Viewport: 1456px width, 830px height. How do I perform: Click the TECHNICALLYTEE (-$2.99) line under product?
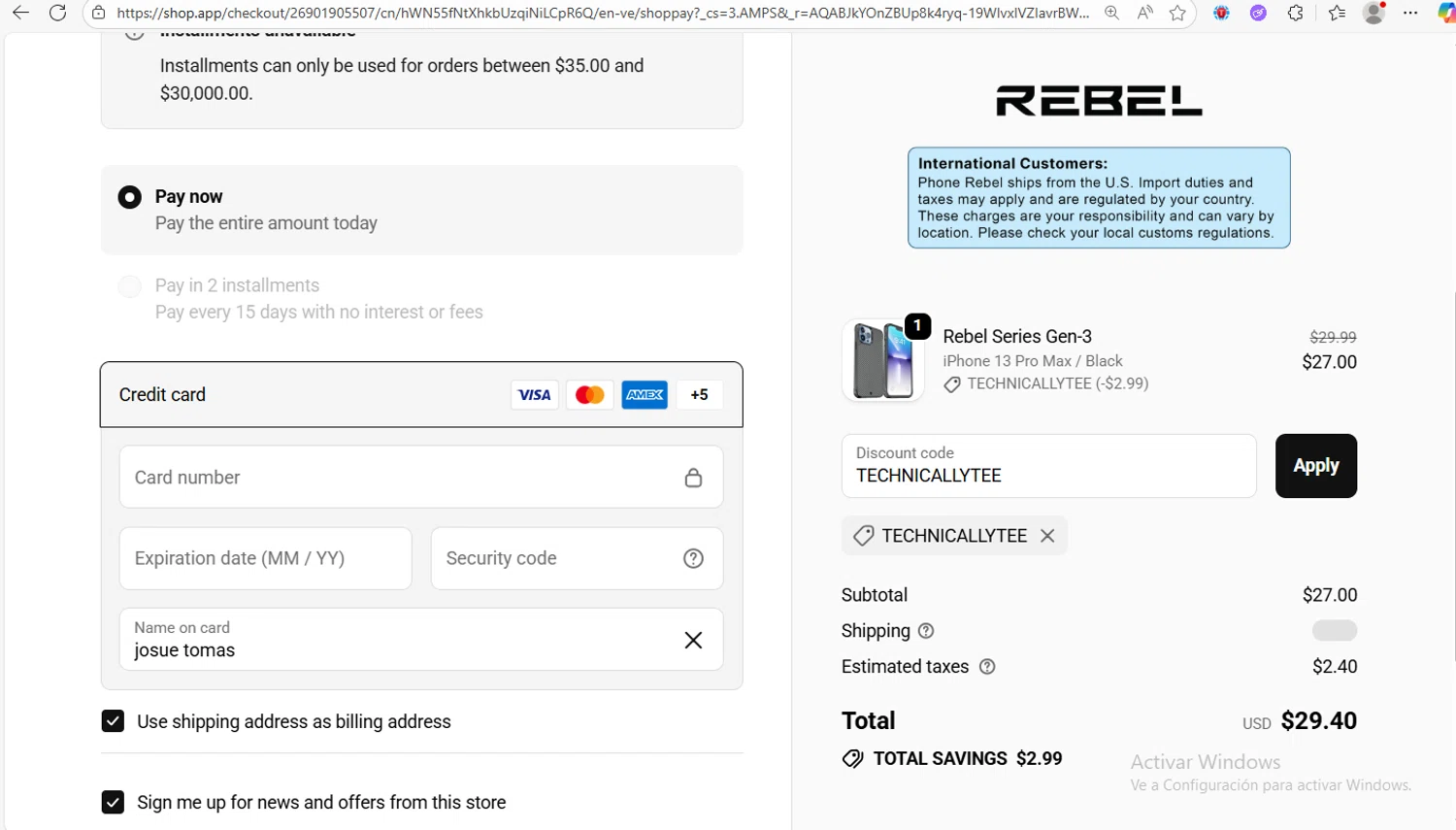pyautogui.click(x=1046, y=384)
